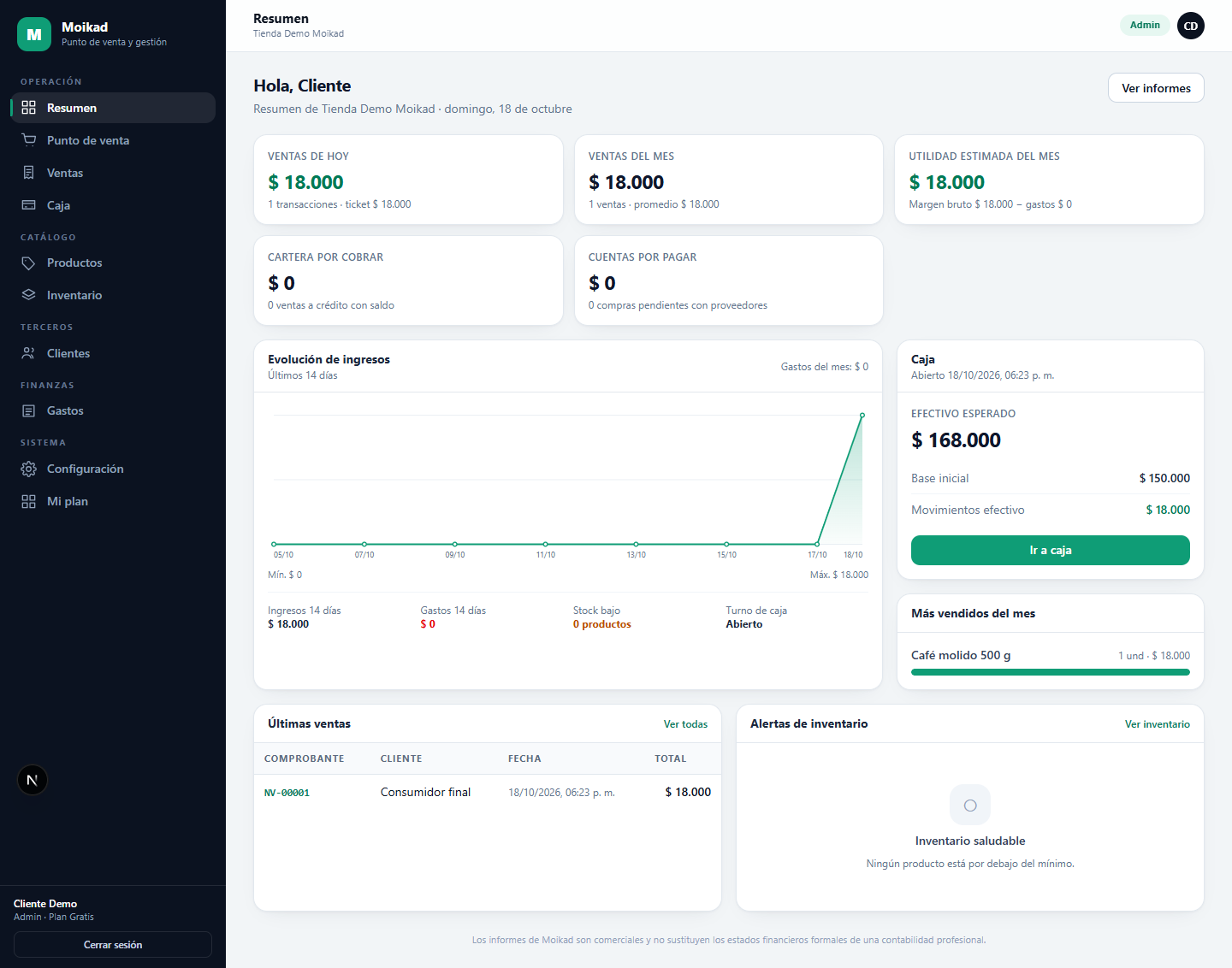Screen dimensions: 1232x968
Task: Click the Café molido 500 g progress bar
Action: (x=1050, y=672)
